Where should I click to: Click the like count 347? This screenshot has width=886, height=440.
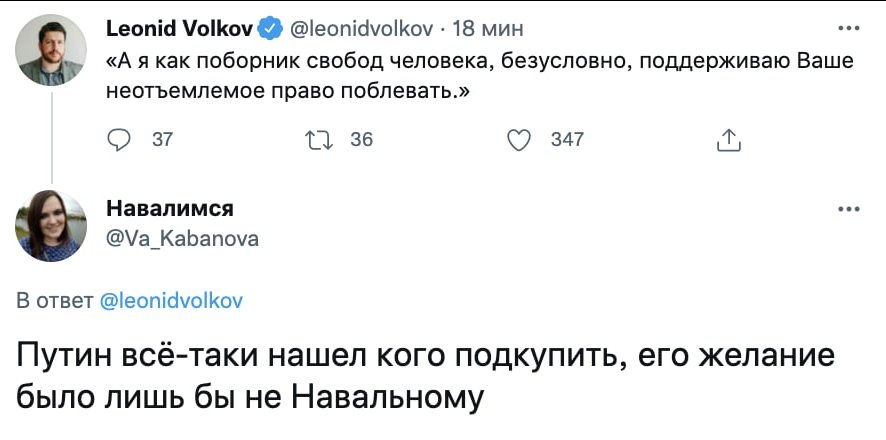coord(567,141)
